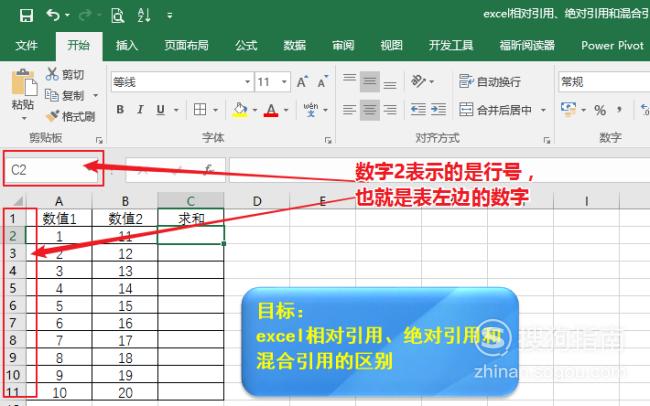This screenshot has width=650, height=406.
Task: Open the Power Pivot ribbon tab
Action: [x=612, y=45]
